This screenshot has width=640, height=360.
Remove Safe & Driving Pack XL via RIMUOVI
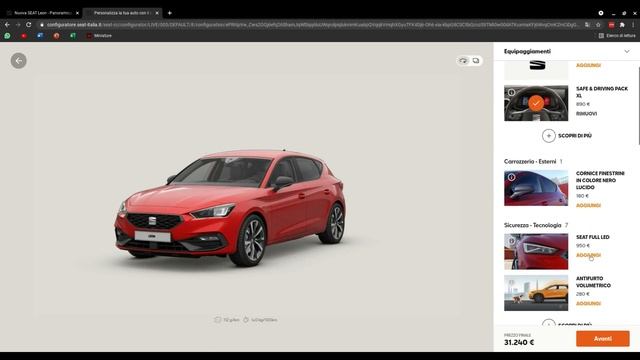click(x=587, y=113)
